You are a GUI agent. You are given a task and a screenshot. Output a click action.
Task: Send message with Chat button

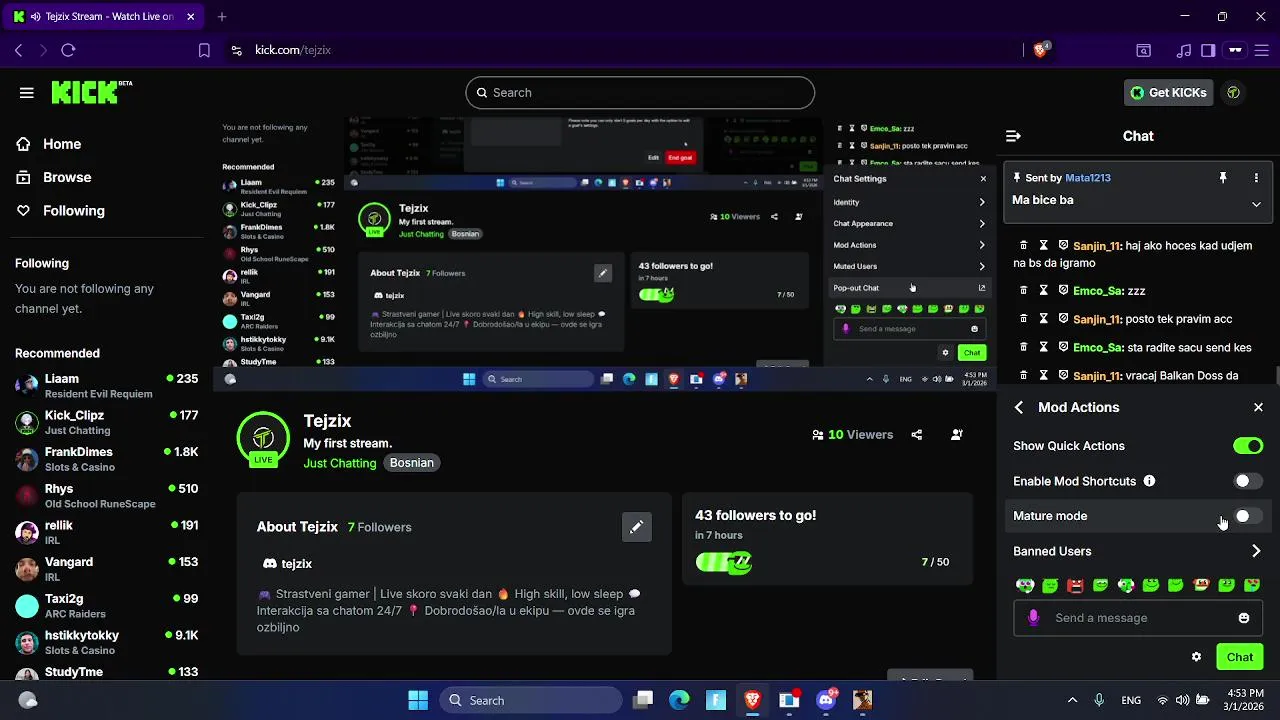pos(1240,657)
